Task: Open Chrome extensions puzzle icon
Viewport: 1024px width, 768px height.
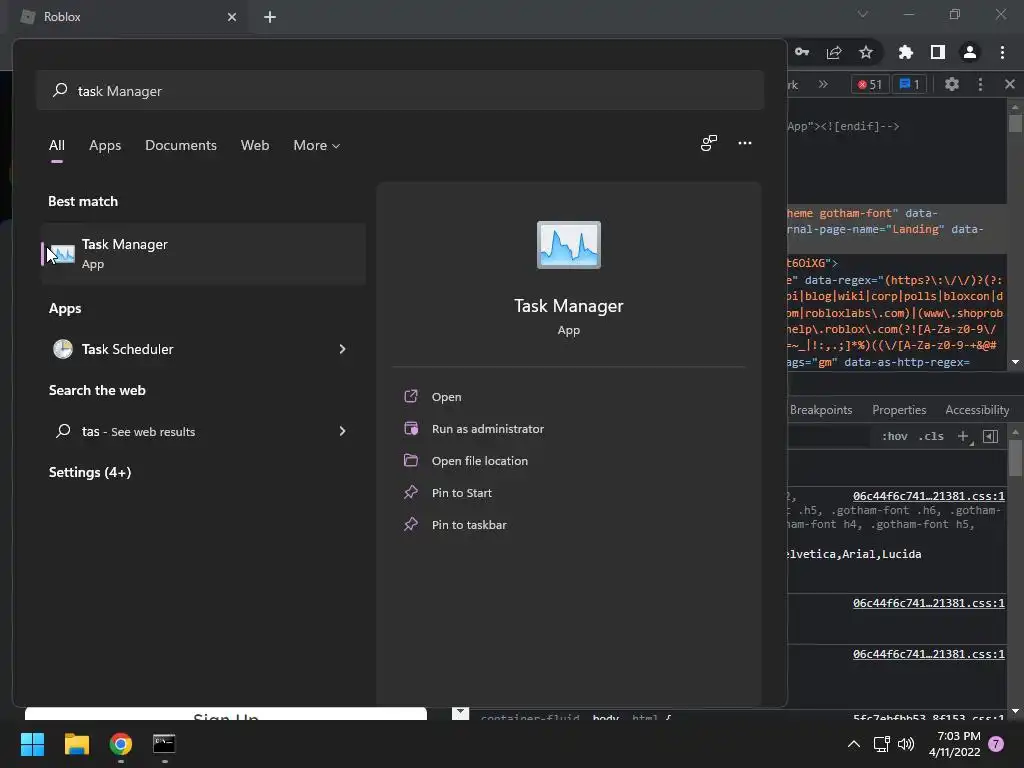Action: pos(905,52)
